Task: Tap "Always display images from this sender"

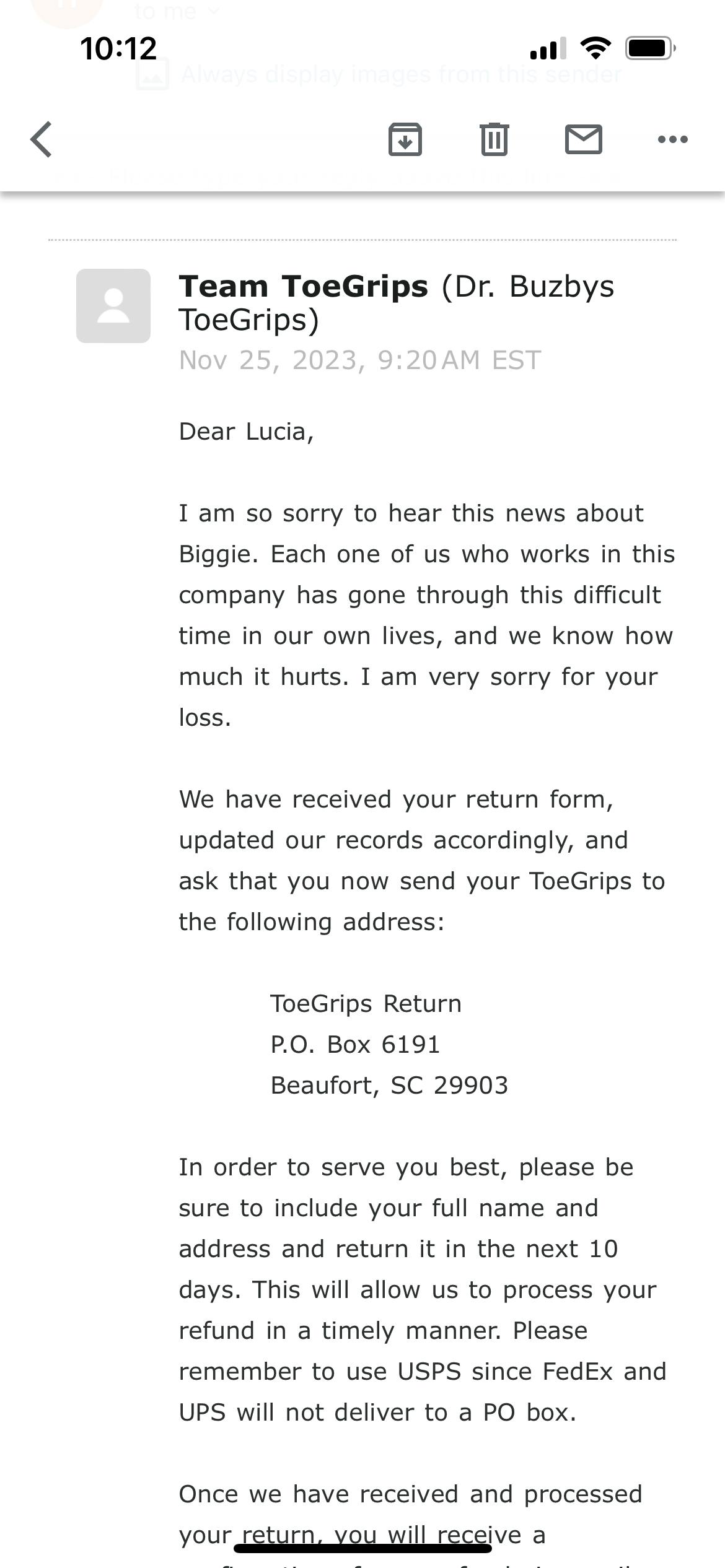Action: (x=400, y=75)
